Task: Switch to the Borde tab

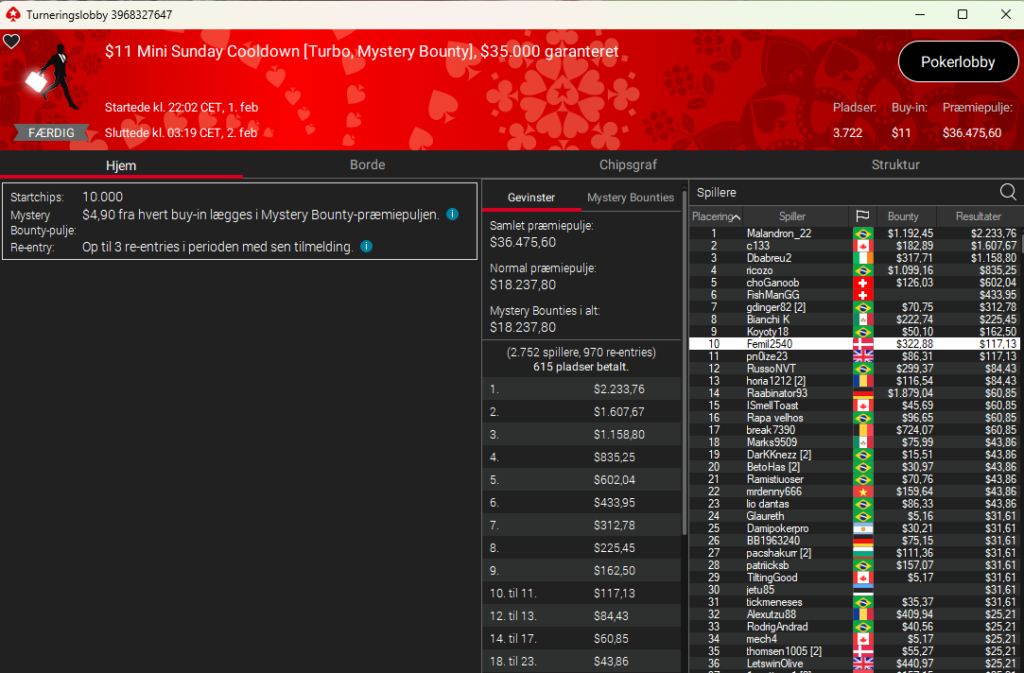Action: point(367,165)
